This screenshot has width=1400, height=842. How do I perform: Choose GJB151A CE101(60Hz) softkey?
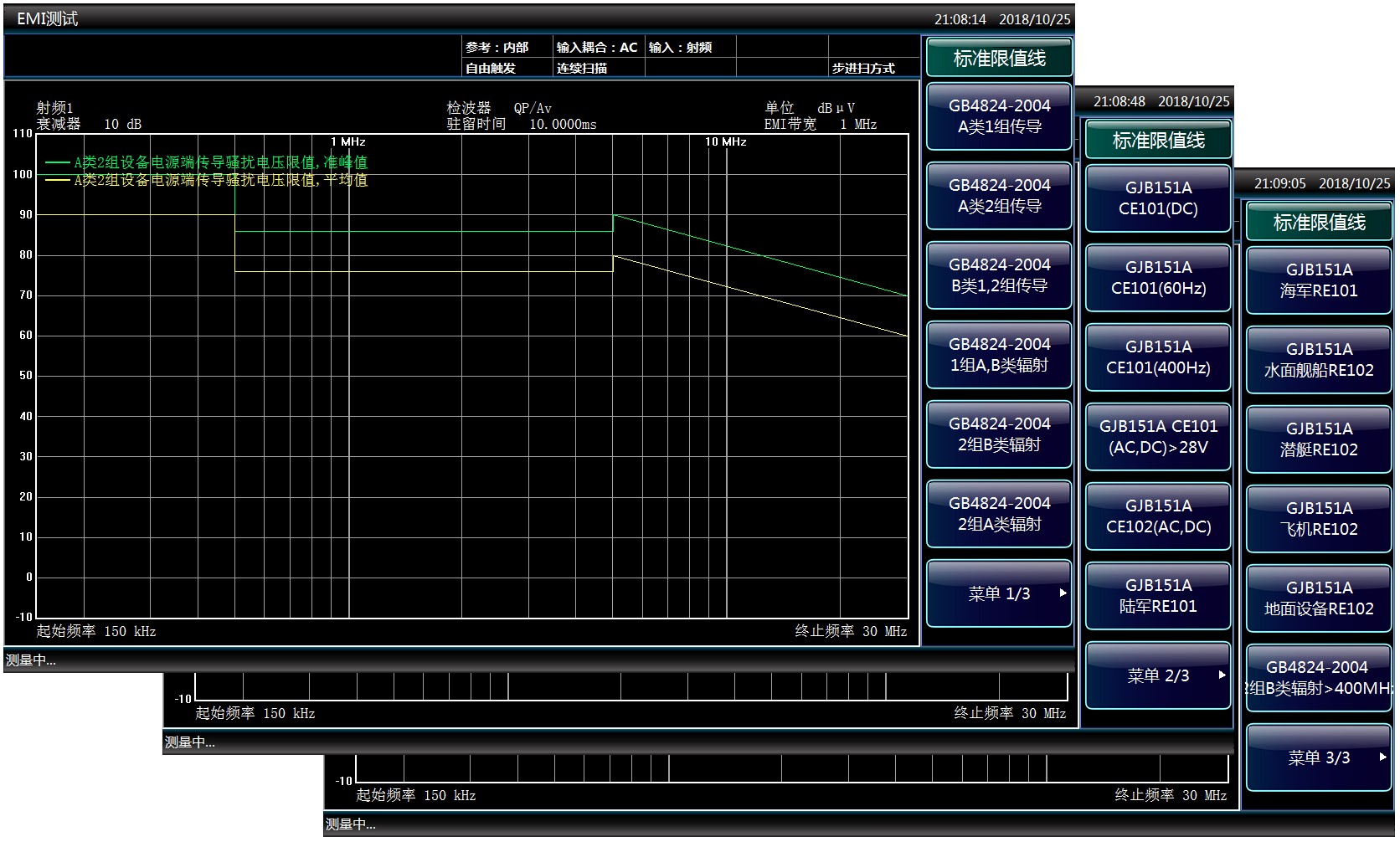point(1158,278)
